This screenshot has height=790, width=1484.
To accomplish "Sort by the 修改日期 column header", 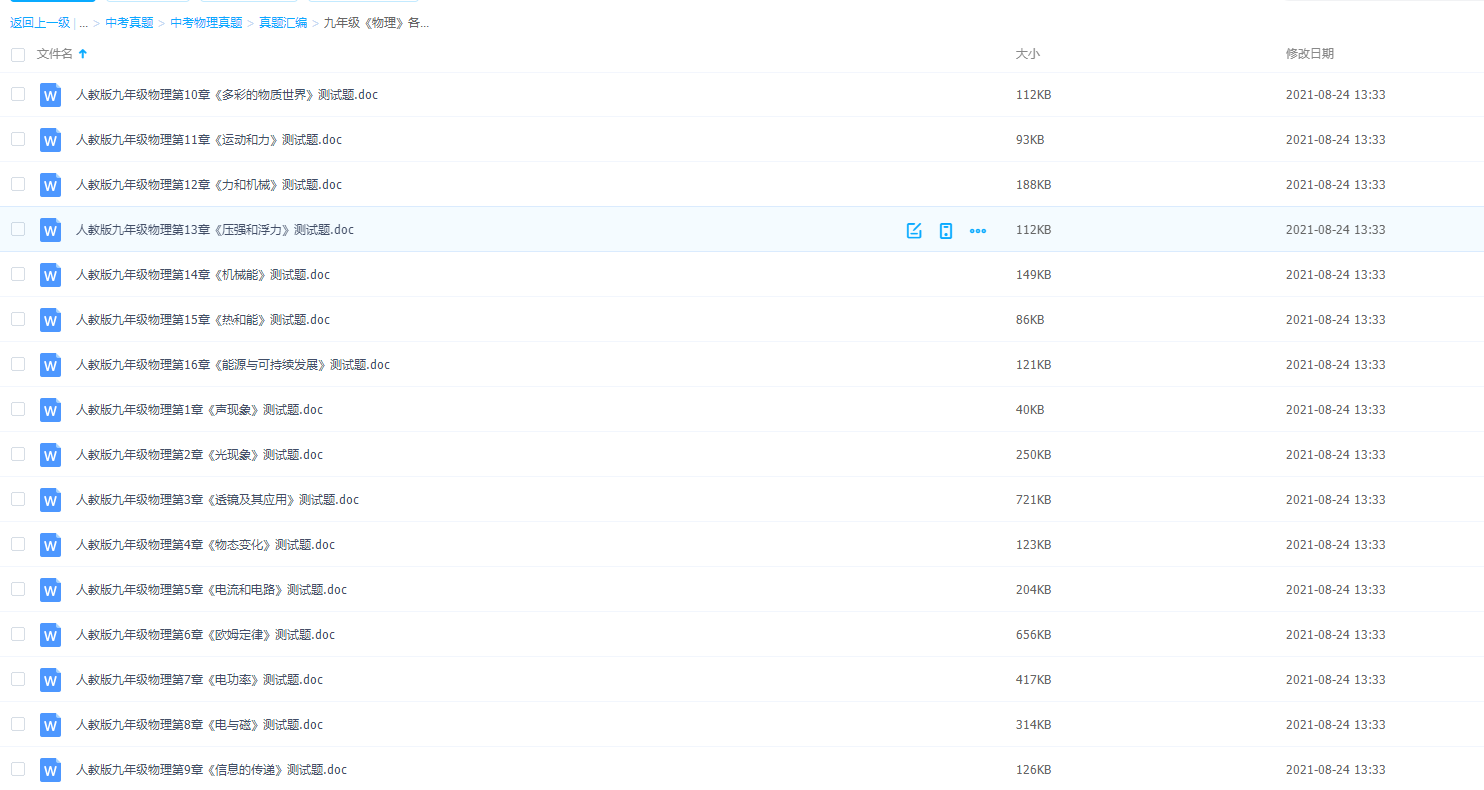I will [x=1309, y=54].
